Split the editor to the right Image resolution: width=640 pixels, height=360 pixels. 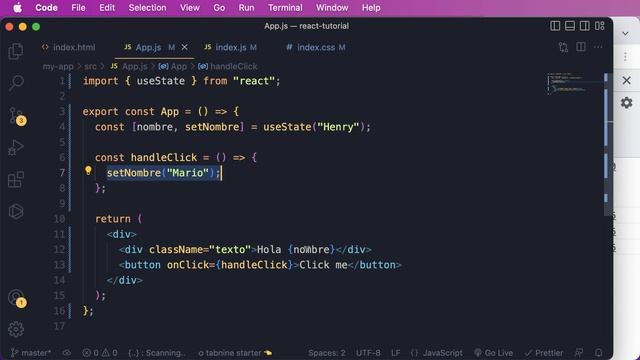coord(580,47)
